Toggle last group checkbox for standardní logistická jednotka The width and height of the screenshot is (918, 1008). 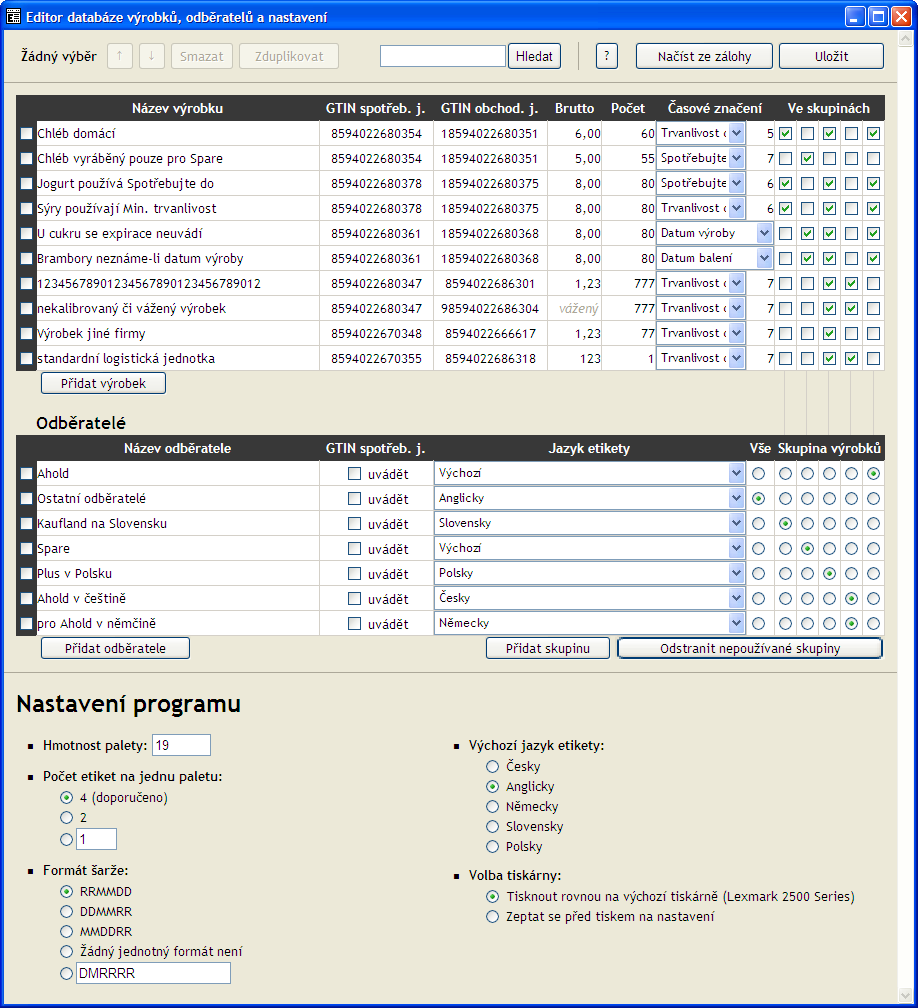[873, 359]
